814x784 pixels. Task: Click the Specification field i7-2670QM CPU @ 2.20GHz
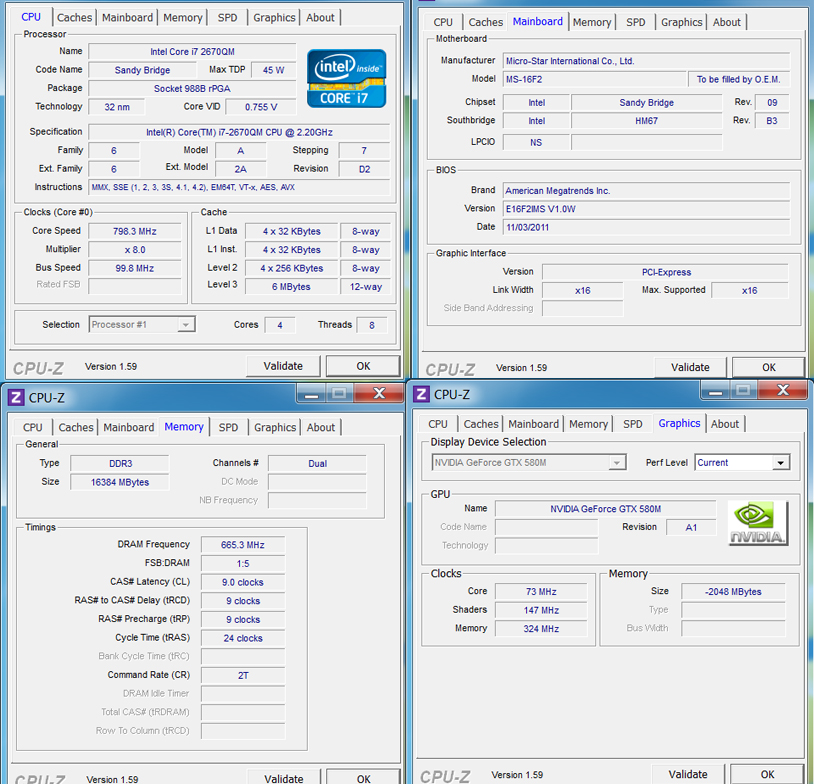[239, 132]
